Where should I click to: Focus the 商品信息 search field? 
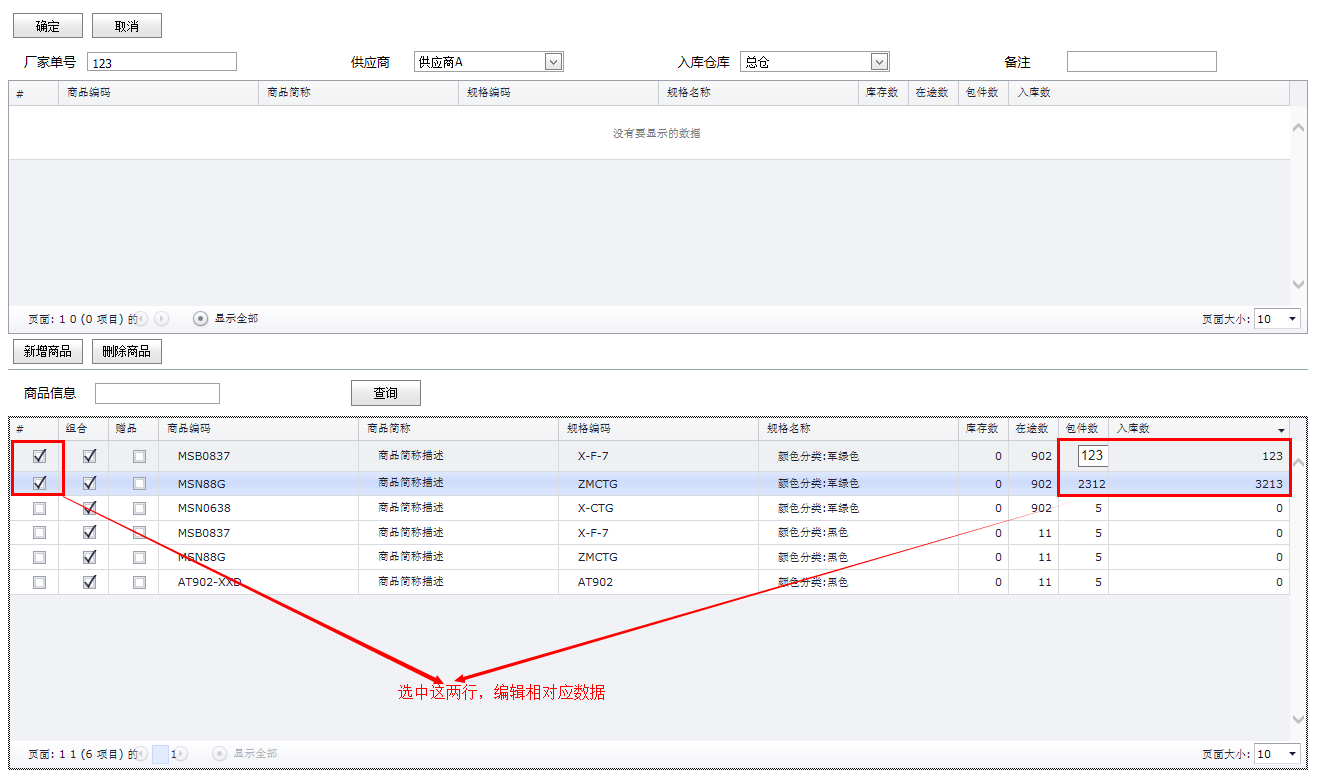157,393
